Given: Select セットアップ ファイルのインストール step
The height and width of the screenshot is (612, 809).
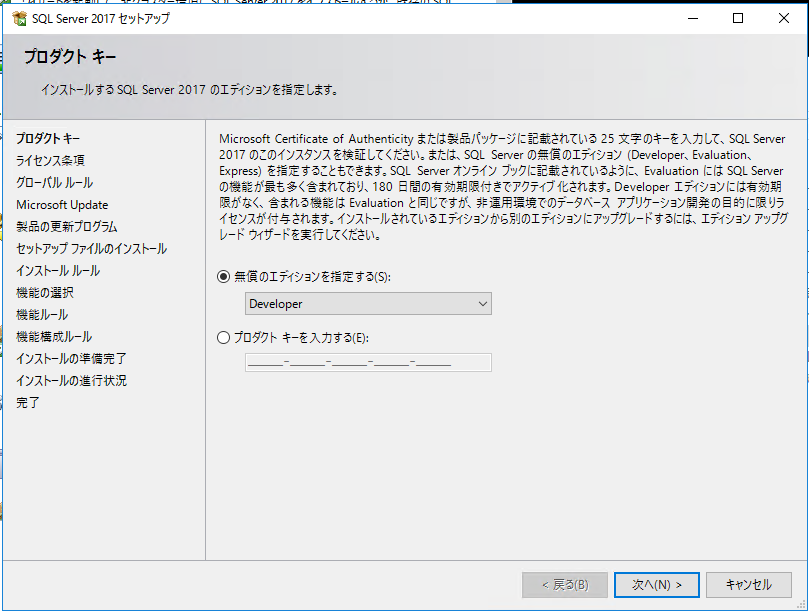Looking at the screenshot, I should point(91,249).
